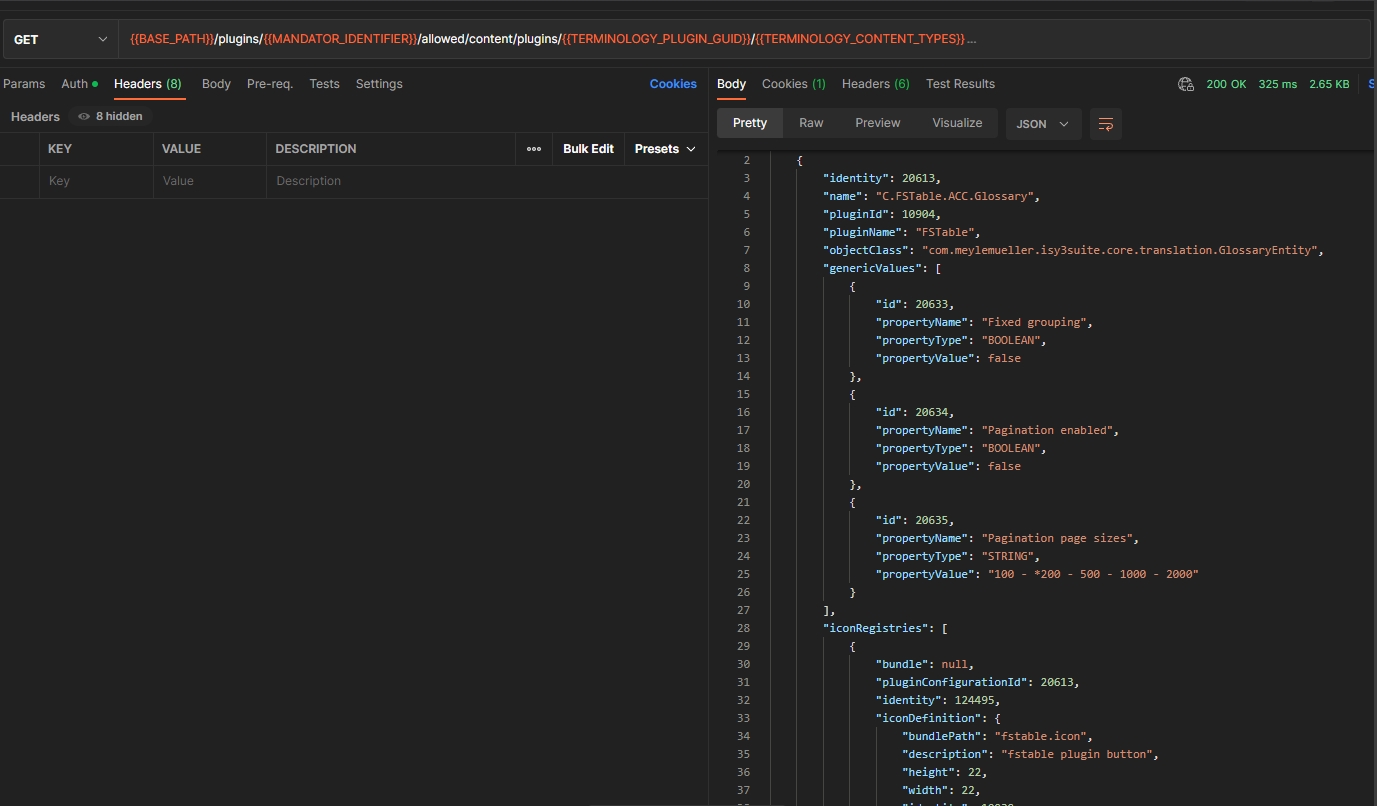Switch to the request Params tab
Image resolution: width=1377 pixels, height=806 pixels.
[24, 84]
